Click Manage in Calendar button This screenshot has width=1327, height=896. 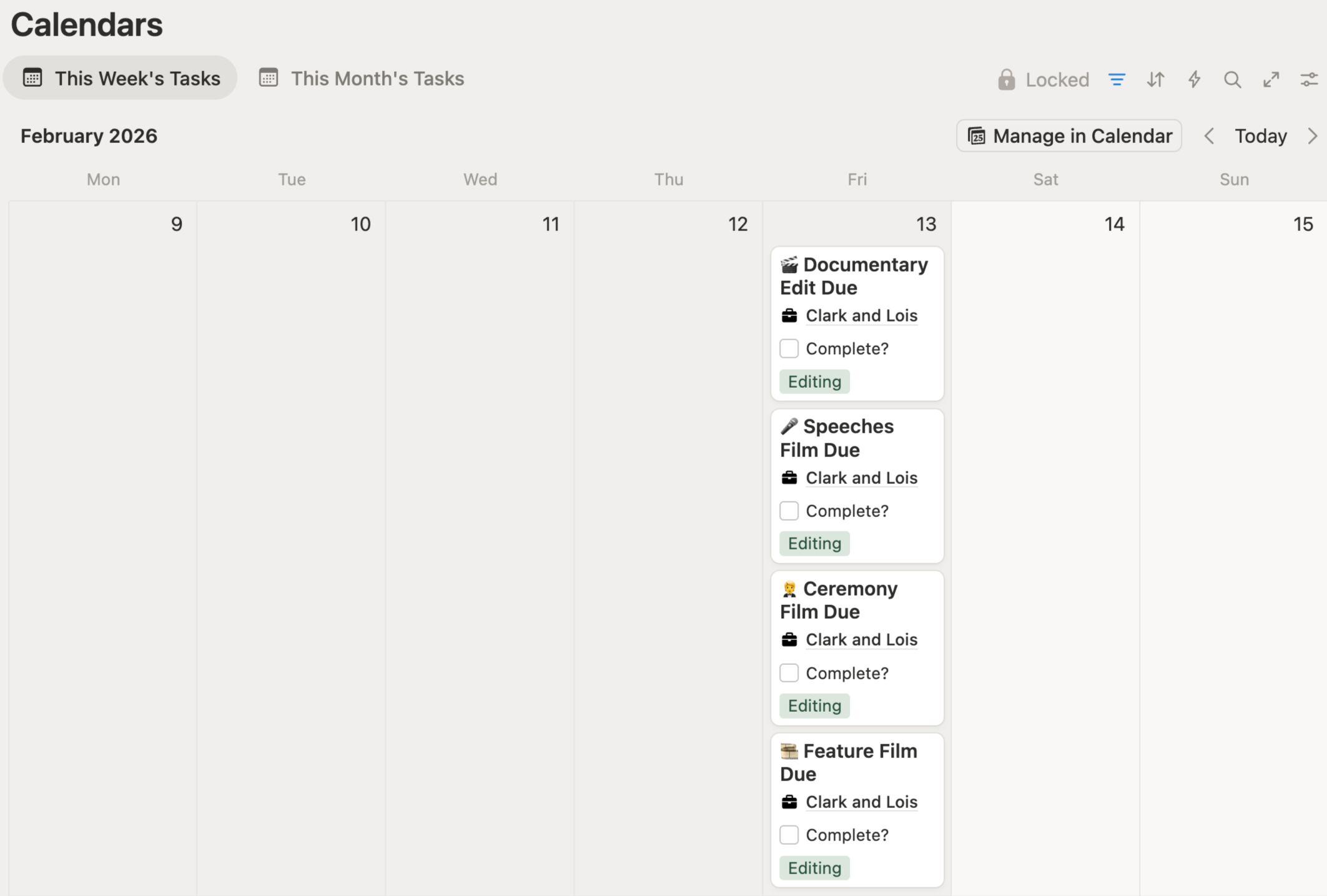coord(1069,135)
